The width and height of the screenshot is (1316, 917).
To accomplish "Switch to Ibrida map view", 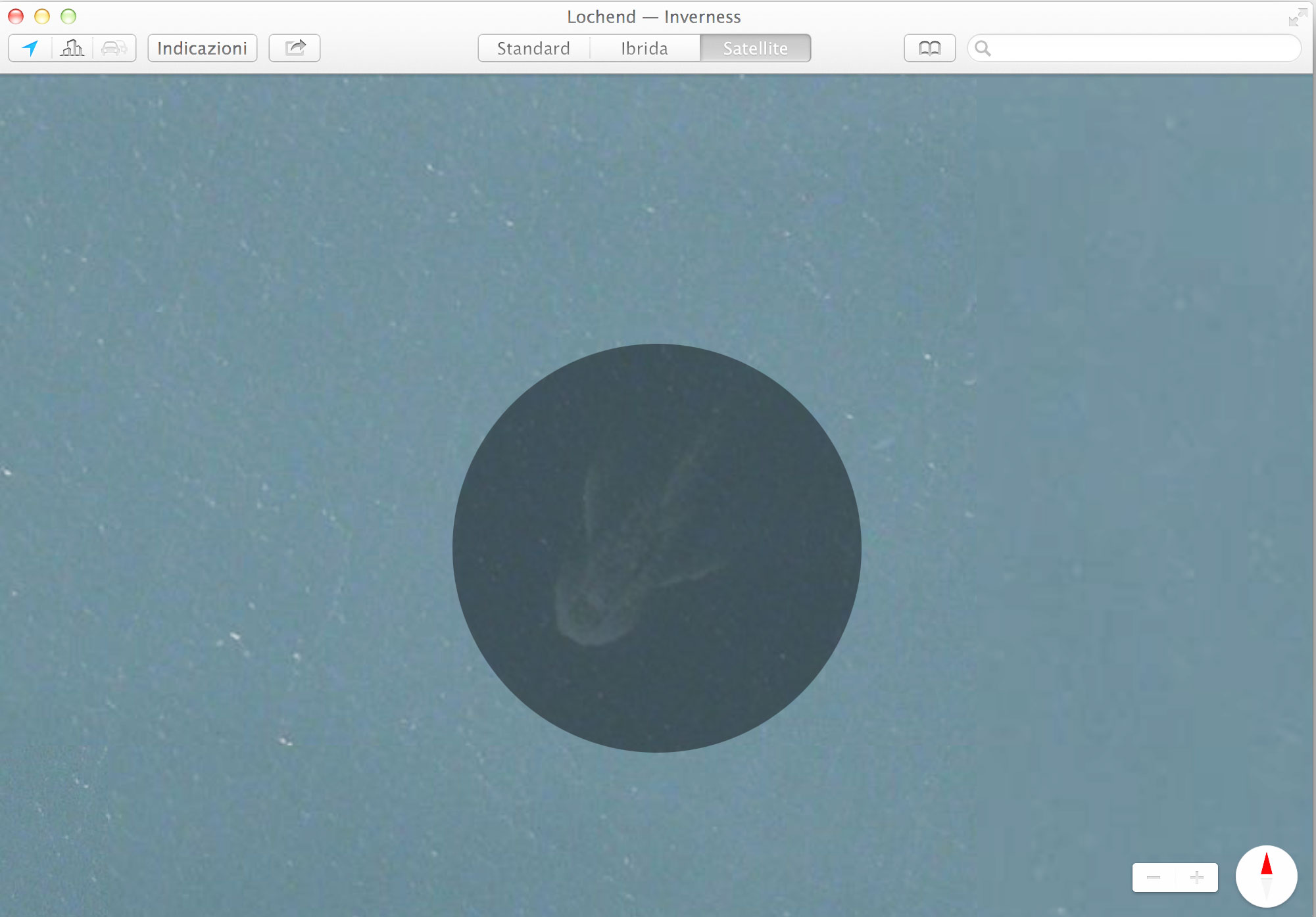I will coord(645,49).
